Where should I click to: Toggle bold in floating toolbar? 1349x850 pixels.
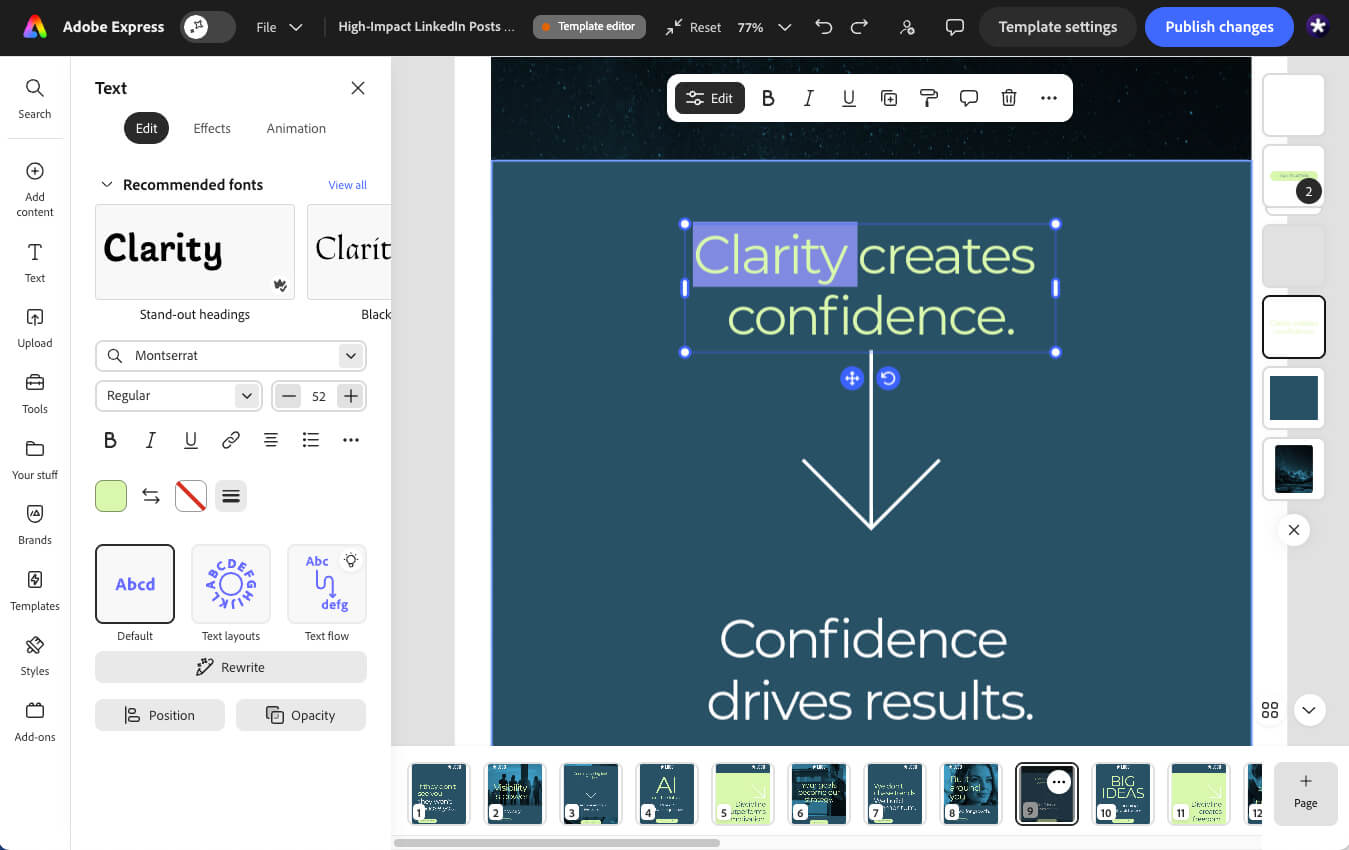point(768,98)
